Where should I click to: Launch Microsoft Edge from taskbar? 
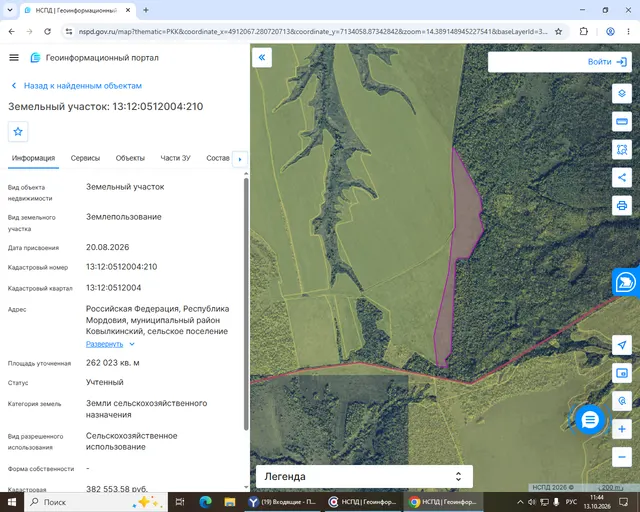[x=205, y=502]
